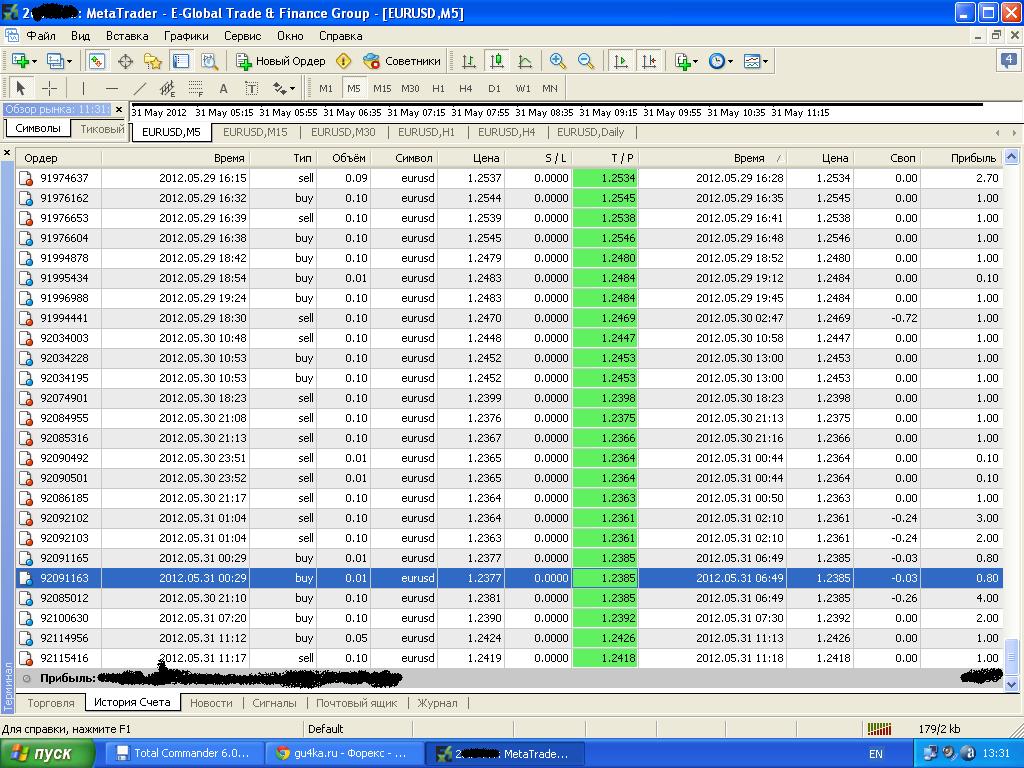Open the Сервис menu

[x=242, y=36]
